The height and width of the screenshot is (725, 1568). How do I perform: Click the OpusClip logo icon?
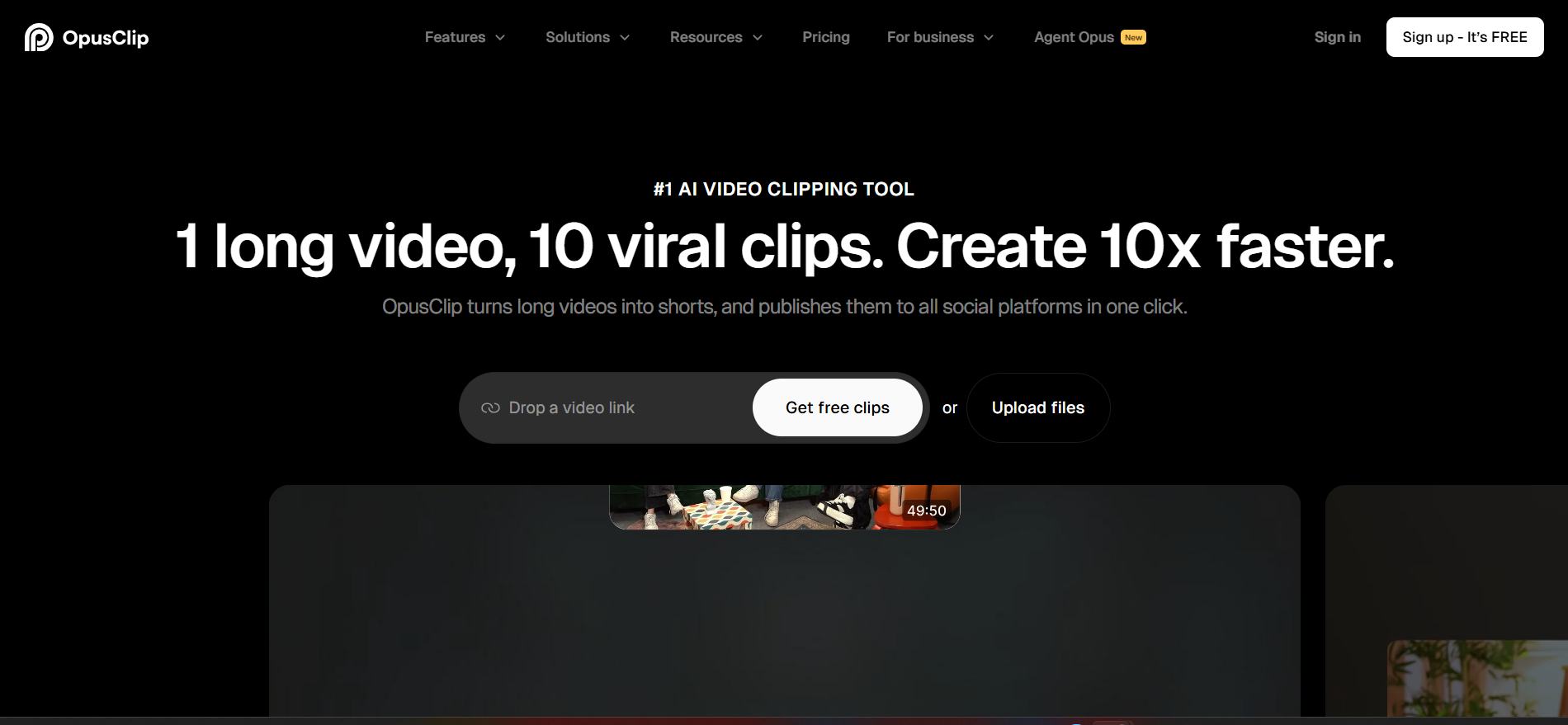pos(39,37)
